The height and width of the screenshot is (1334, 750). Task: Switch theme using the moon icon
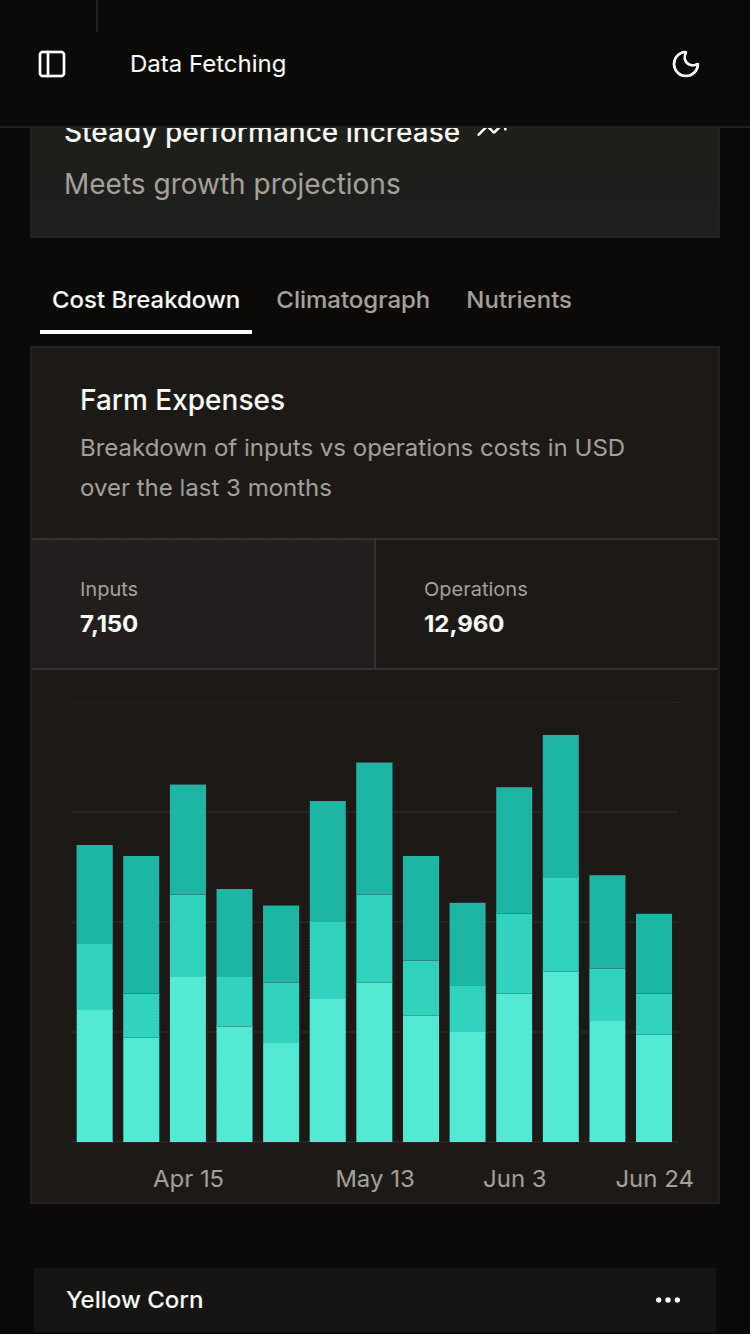point(686,64)
